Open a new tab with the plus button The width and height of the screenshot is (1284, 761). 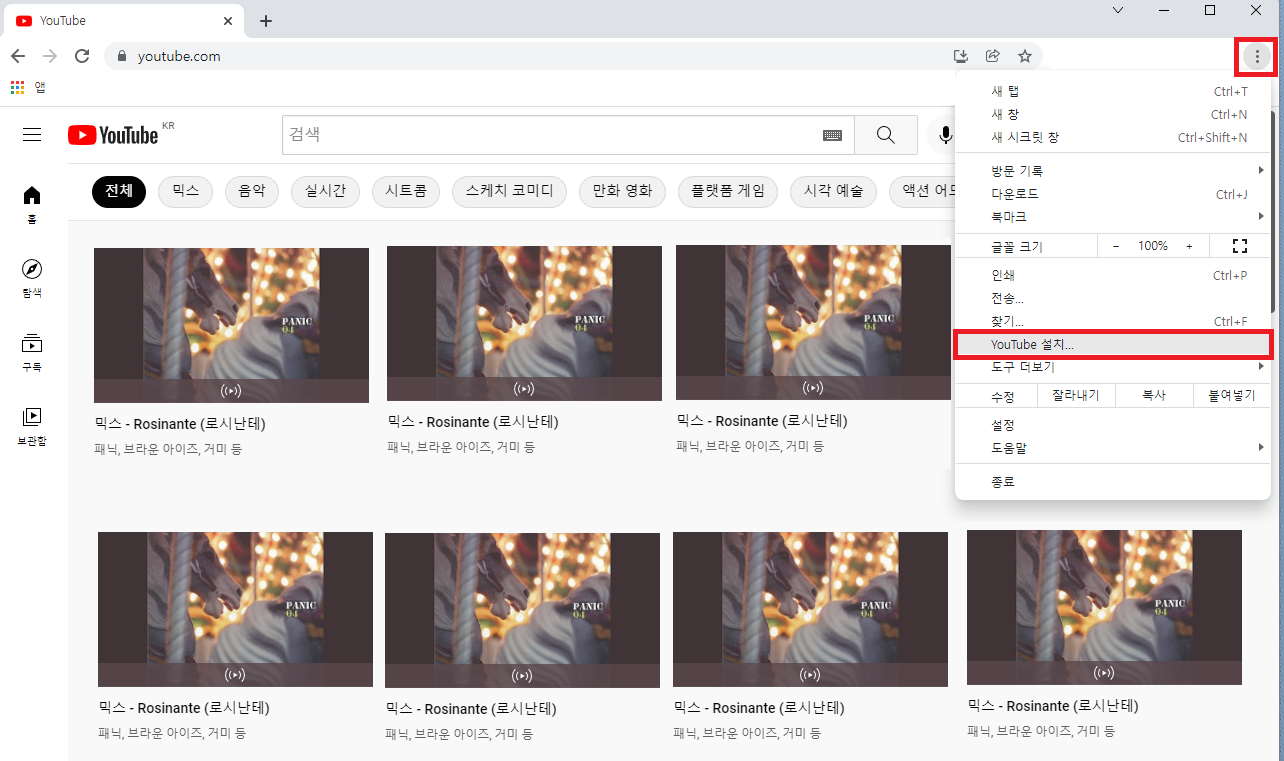coord(266,21)
